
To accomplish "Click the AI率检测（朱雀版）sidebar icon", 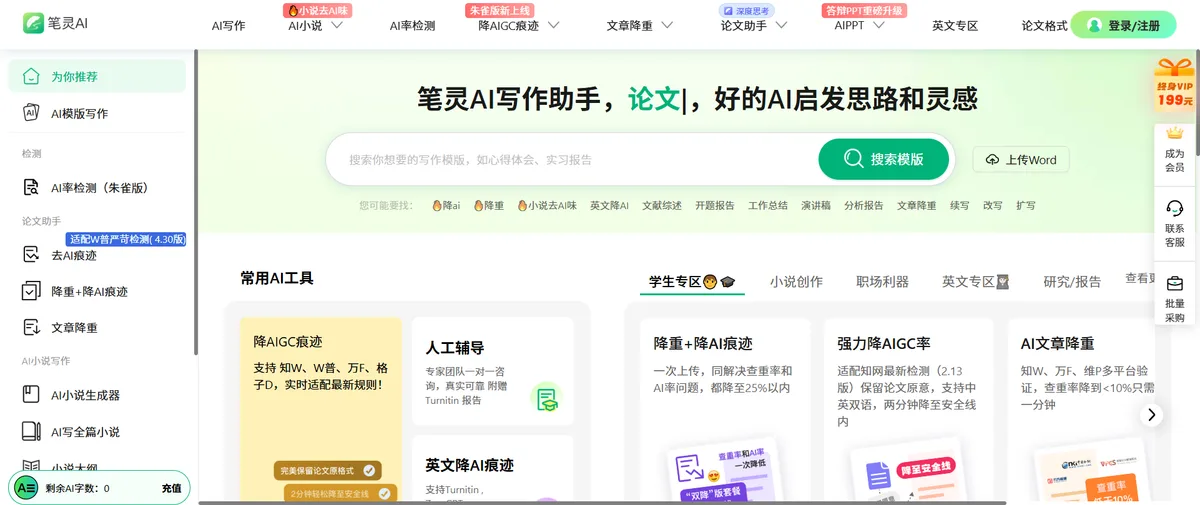I will coord(31,187).
